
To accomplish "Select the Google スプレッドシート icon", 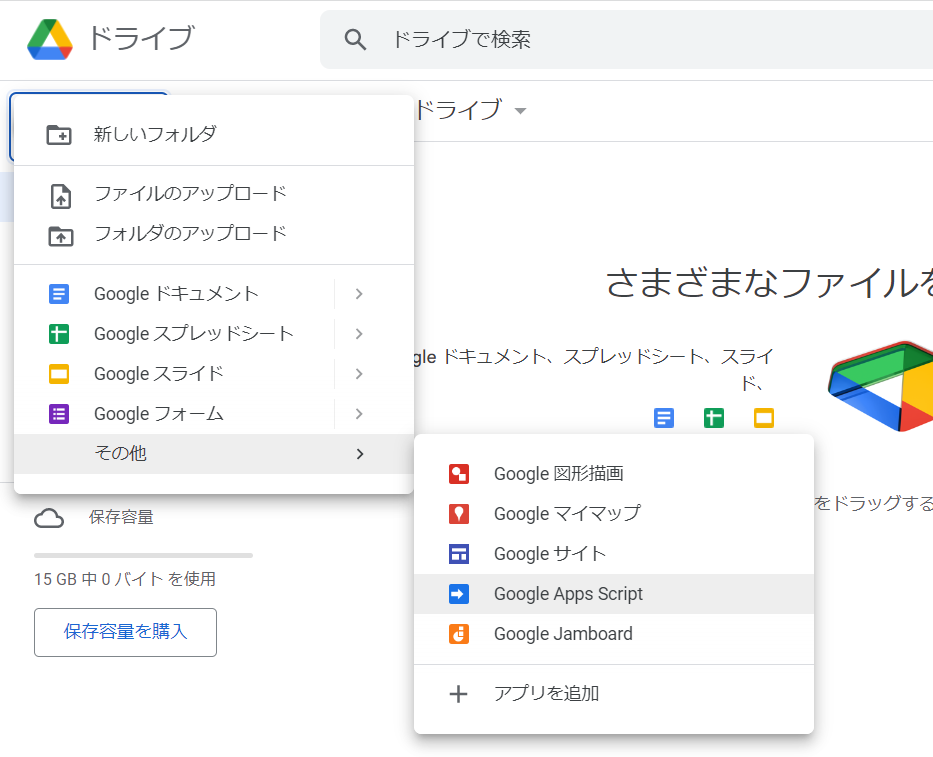I will pyautogui.click(x=60, y=333).
